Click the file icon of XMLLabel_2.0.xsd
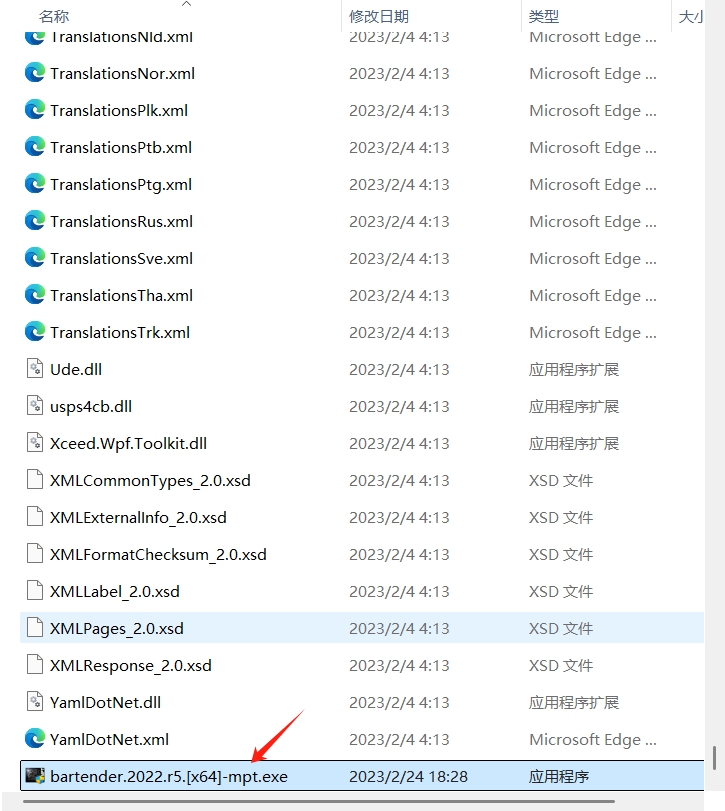 (x=35, y=591)
